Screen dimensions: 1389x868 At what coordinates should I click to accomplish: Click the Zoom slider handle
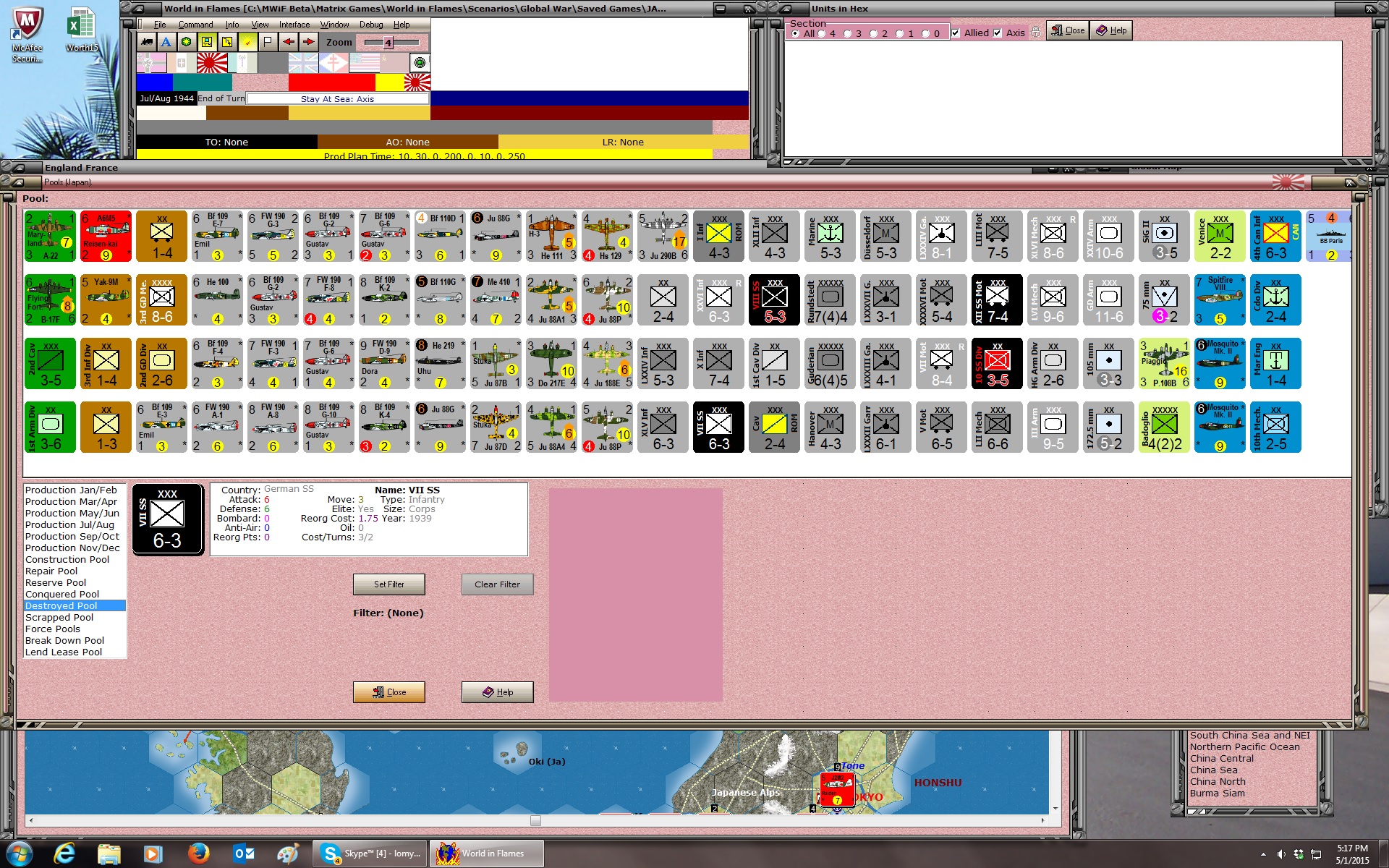point(388,43)
